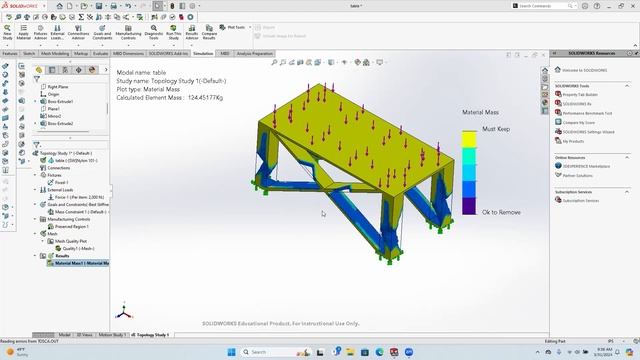The width and height of the screenshot is (640, 360).
Task: Collapse the Mesh tree node
Action: tap(35, 234)
